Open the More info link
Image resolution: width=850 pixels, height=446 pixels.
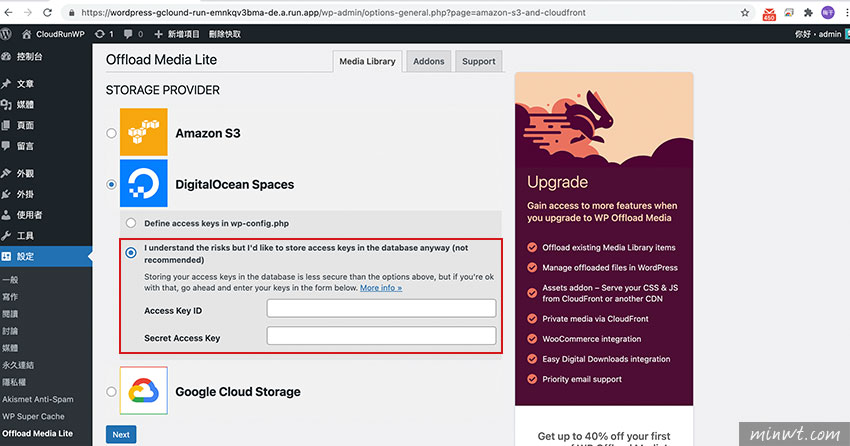tap(381, 288)
